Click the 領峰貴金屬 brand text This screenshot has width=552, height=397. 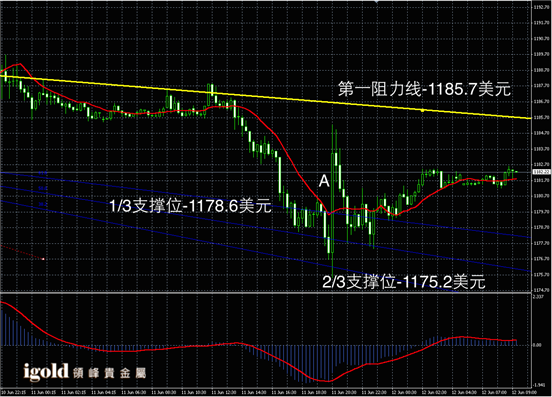[x=109, y=373]
